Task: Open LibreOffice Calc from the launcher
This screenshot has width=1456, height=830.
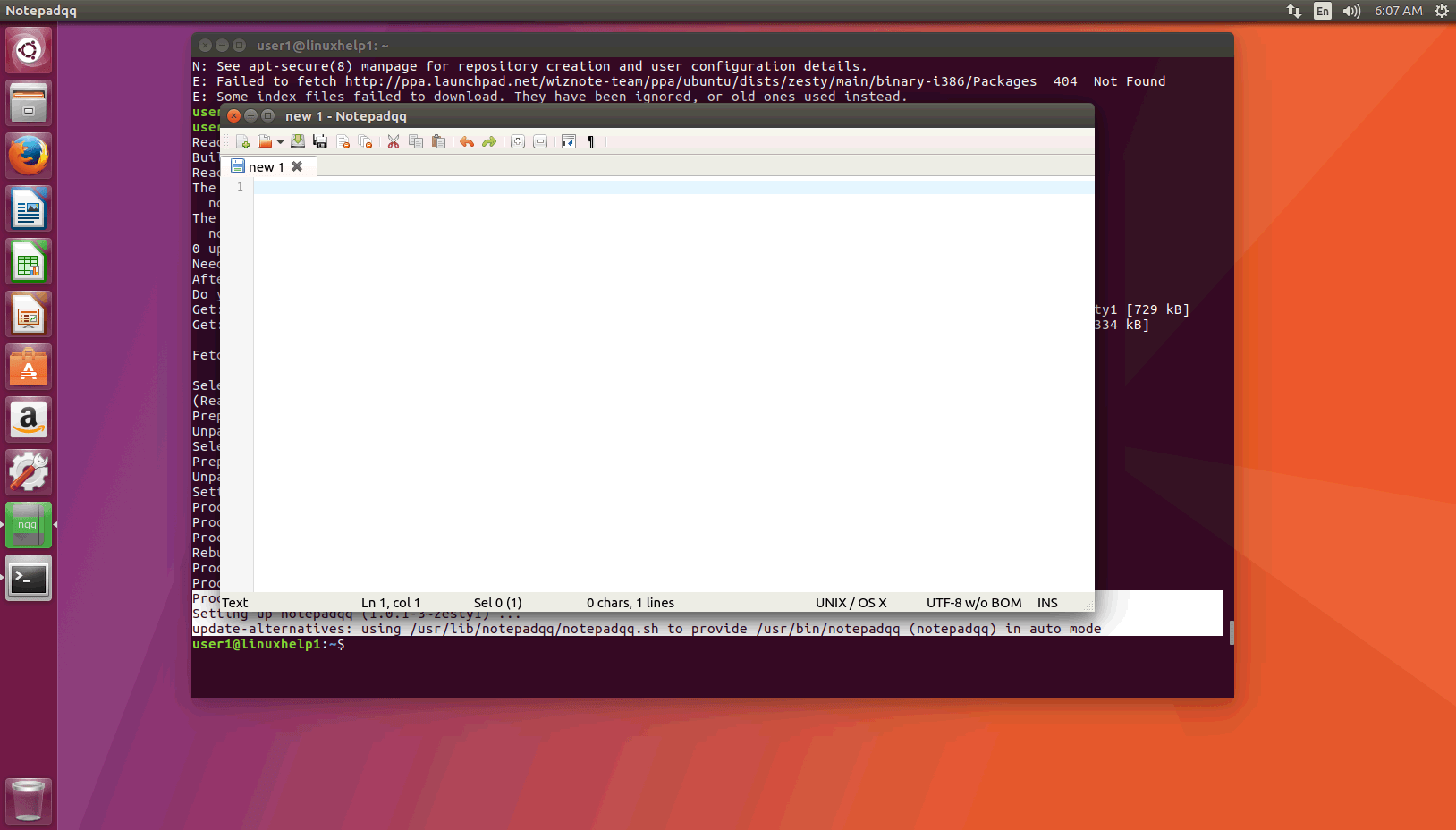Action: (29, 261)
